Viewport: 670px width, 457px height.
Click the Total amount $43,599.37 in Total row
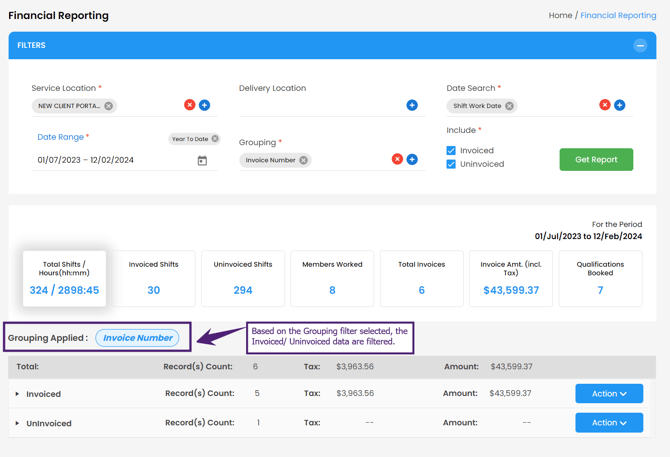(x=511, y=366)
